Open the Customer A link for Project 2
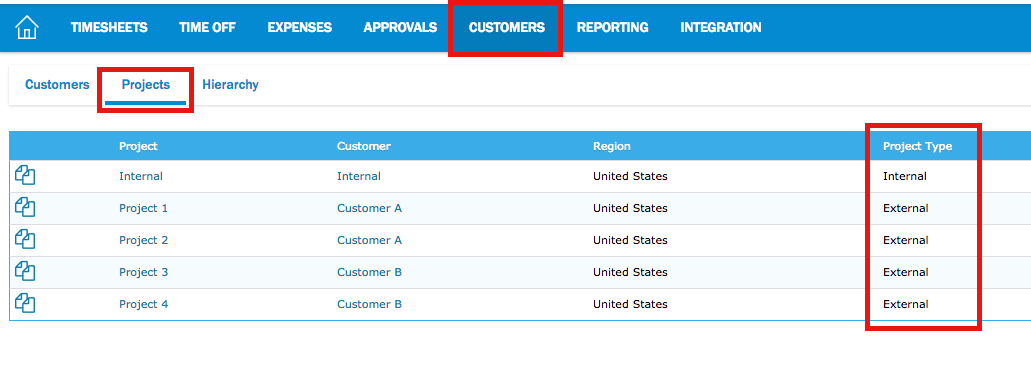 coord(370,241)
